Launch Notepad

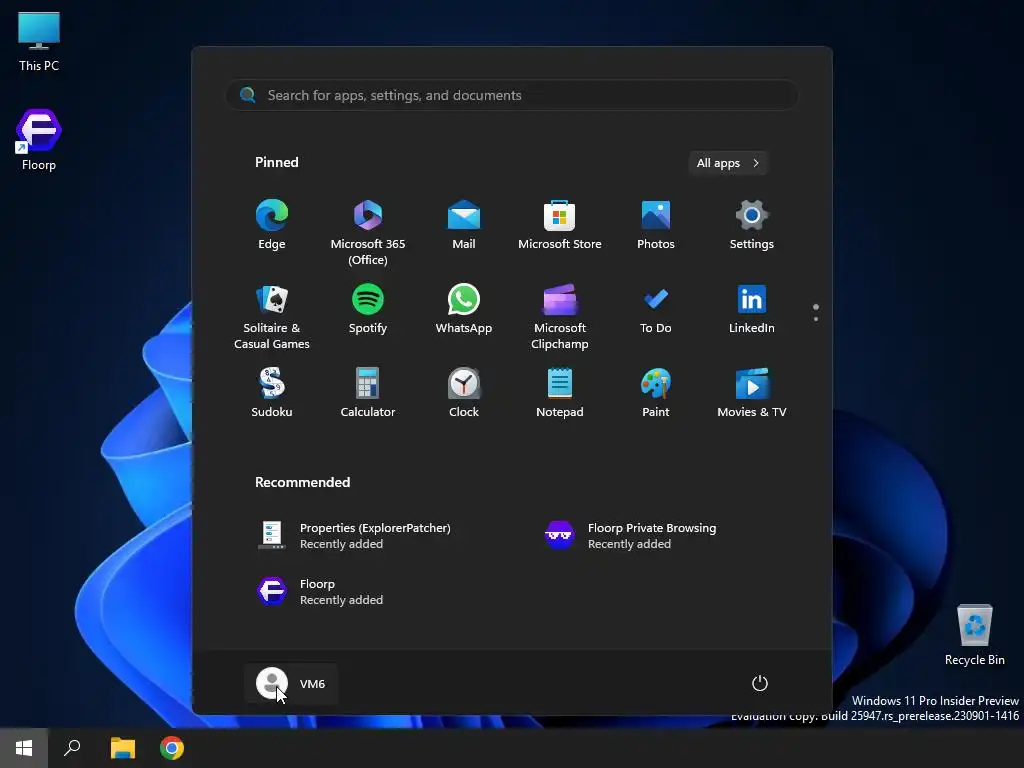[560, 393]
